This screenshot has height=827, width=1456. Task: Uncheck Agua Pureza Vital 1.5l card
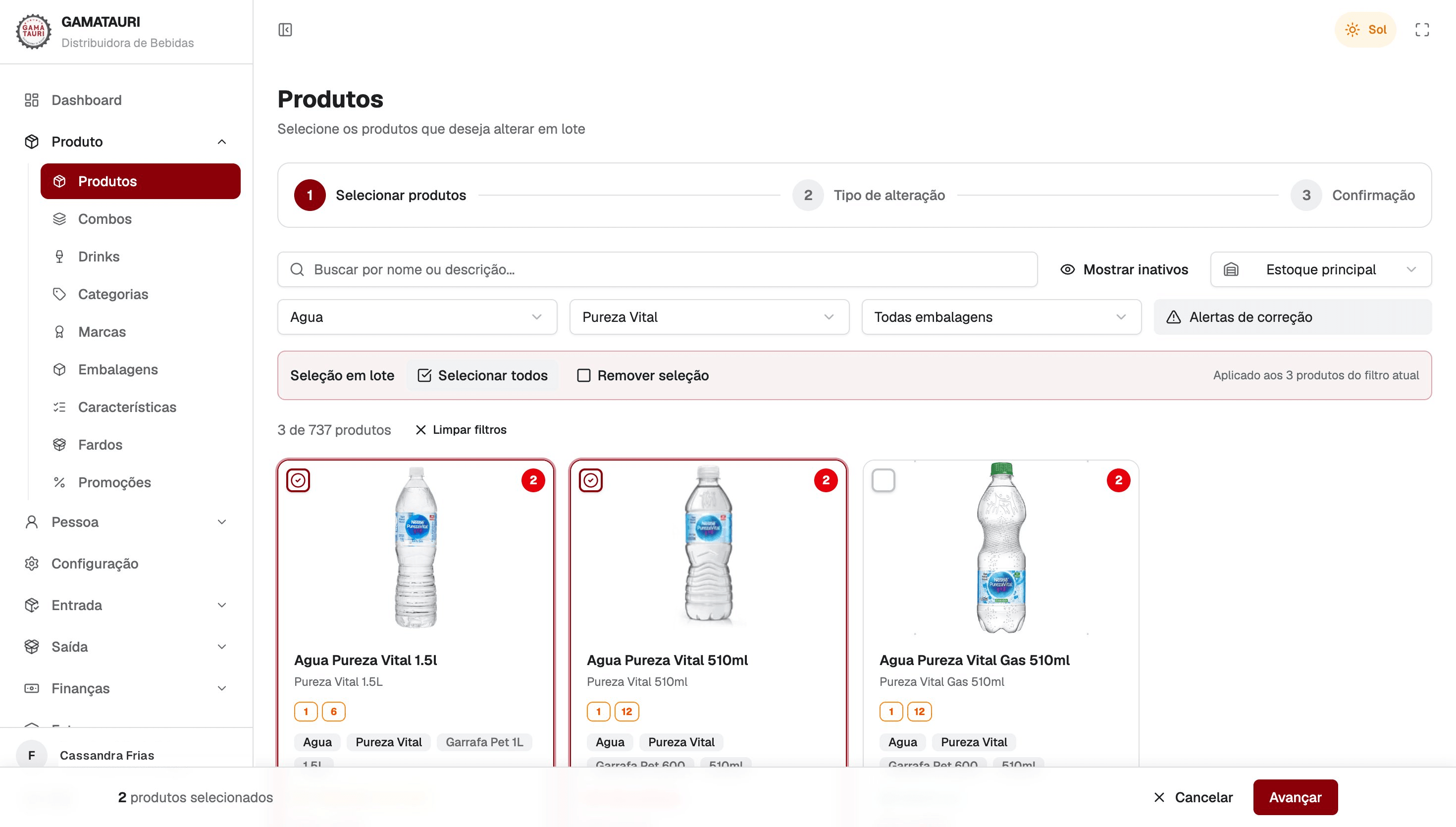tap(298, 480)
